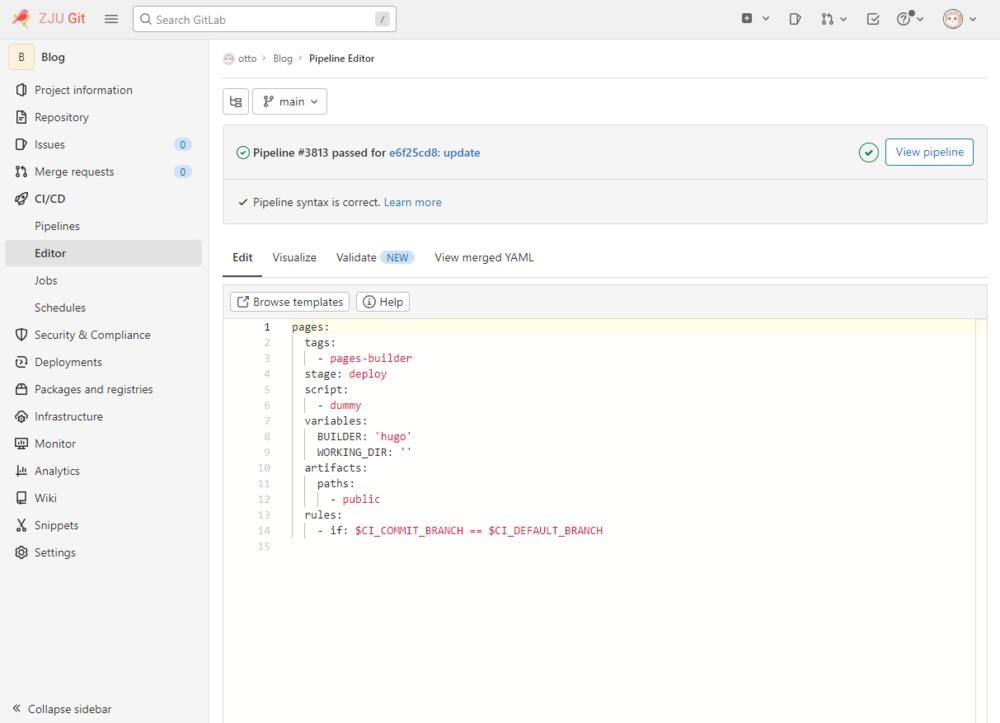
Task: Open the Help question mark dropdown
Action: pos(909,19)
